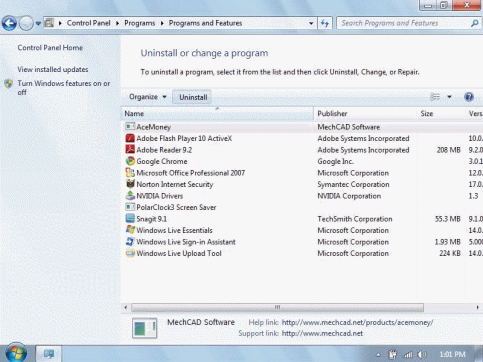
Task: Sort by the Publisher column header
Action: pos(365,113)
